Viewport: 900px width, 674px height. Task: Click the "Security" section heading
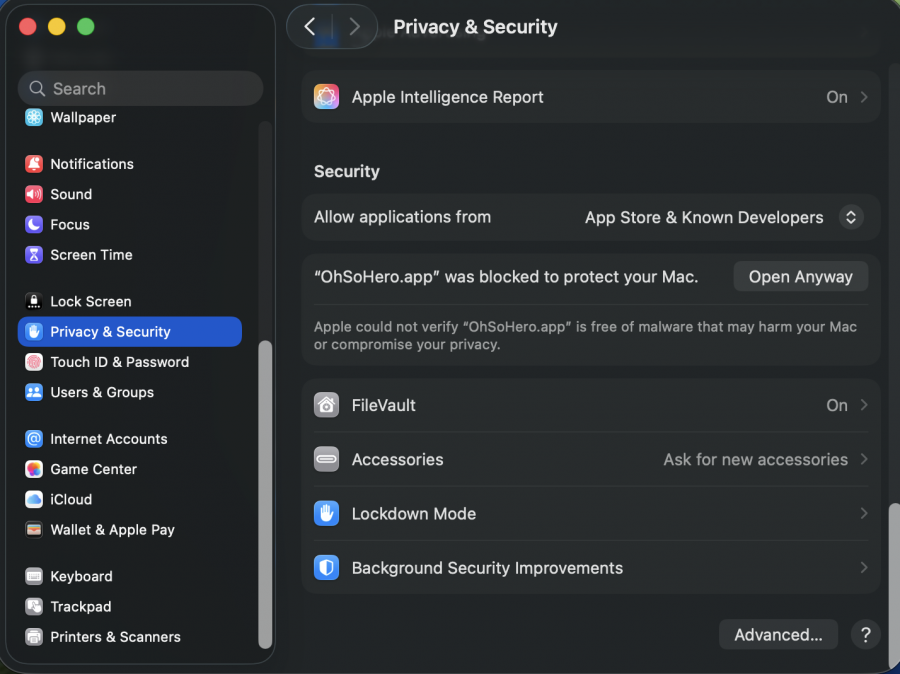[x=347, y=171]
